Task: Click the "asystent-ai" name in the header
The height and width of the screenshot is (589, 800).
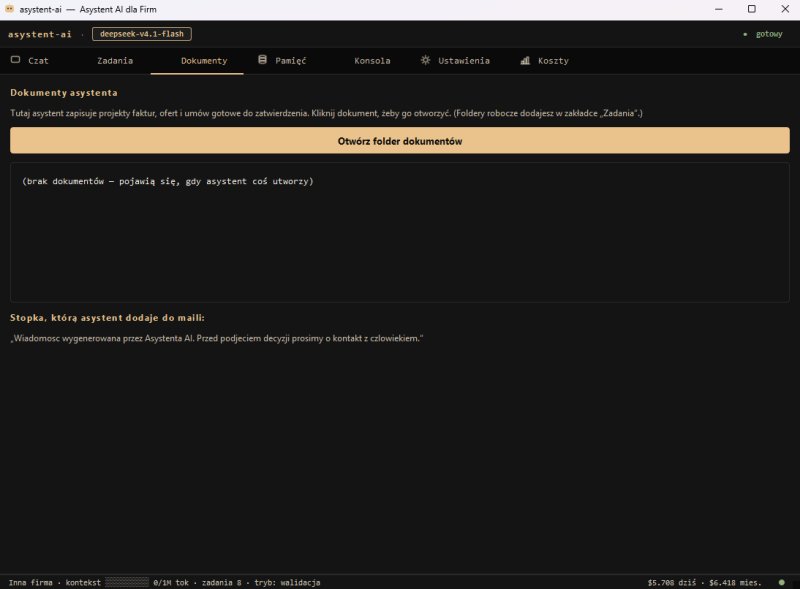Action: tap(40, 34)
